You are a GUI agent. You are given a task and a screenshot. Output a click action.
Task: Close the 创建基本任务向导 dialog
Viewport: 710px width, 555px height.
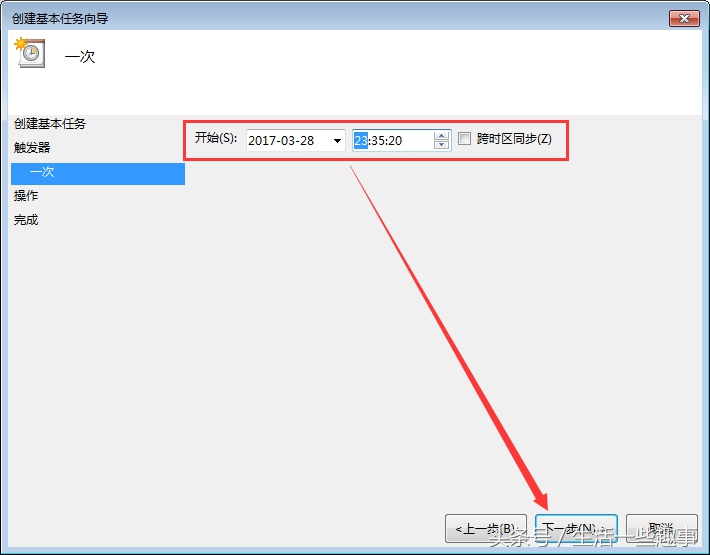point(684,19)
